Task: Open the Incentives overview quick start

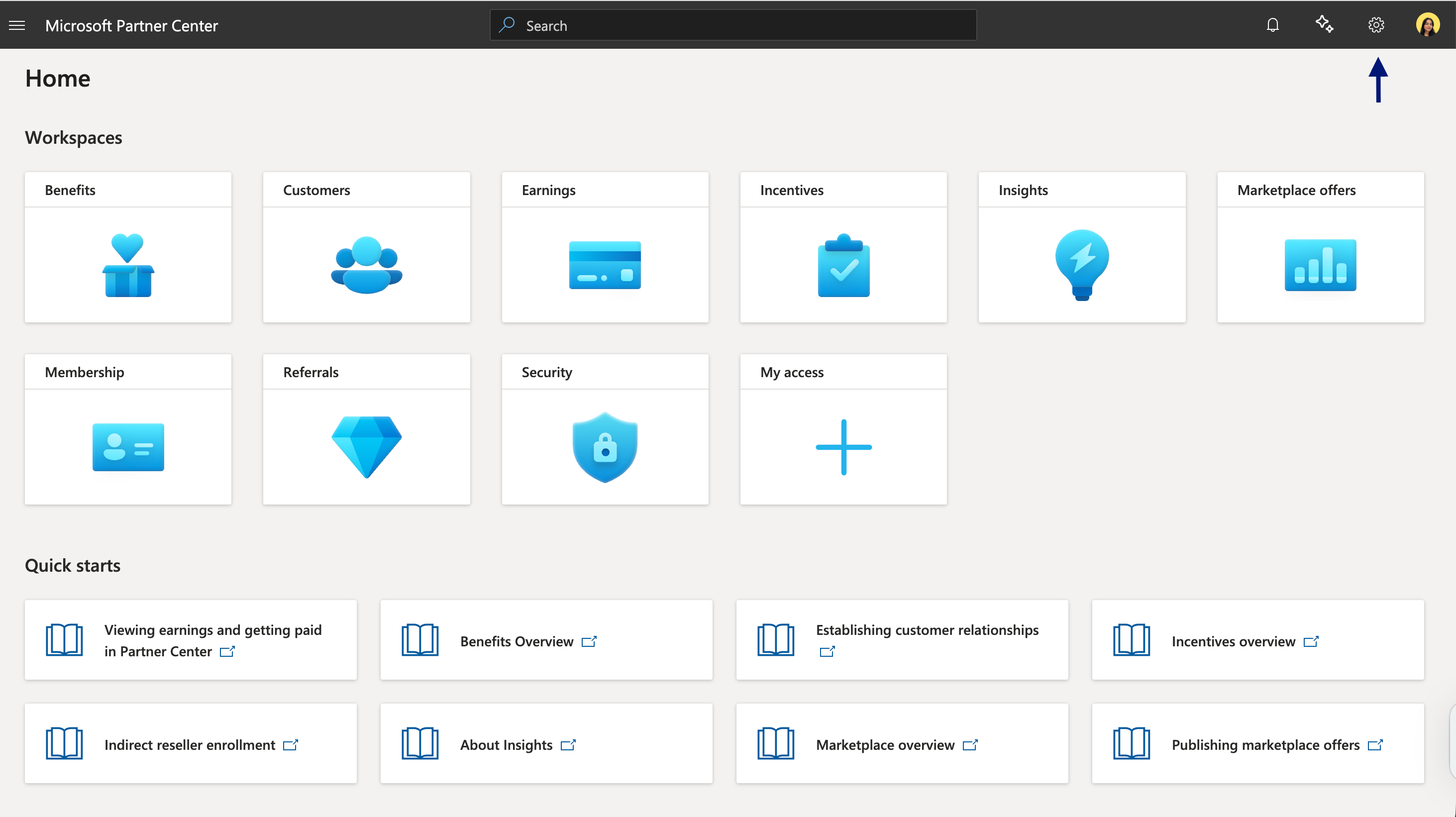Action: pyautogui.click(x=1257, y=640)
